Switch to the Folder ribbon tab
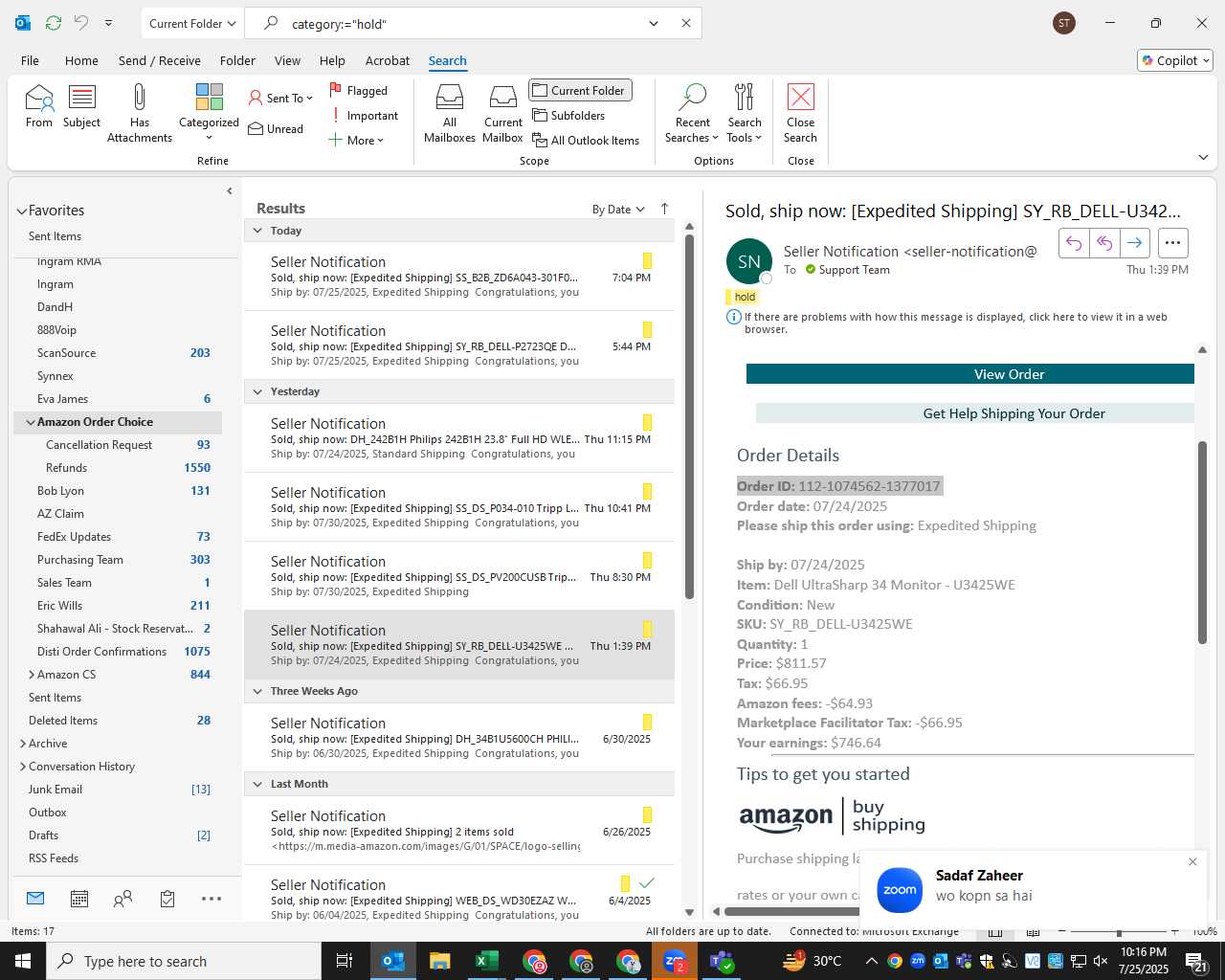The image size is (1225, 980). (x=237, y=60)
